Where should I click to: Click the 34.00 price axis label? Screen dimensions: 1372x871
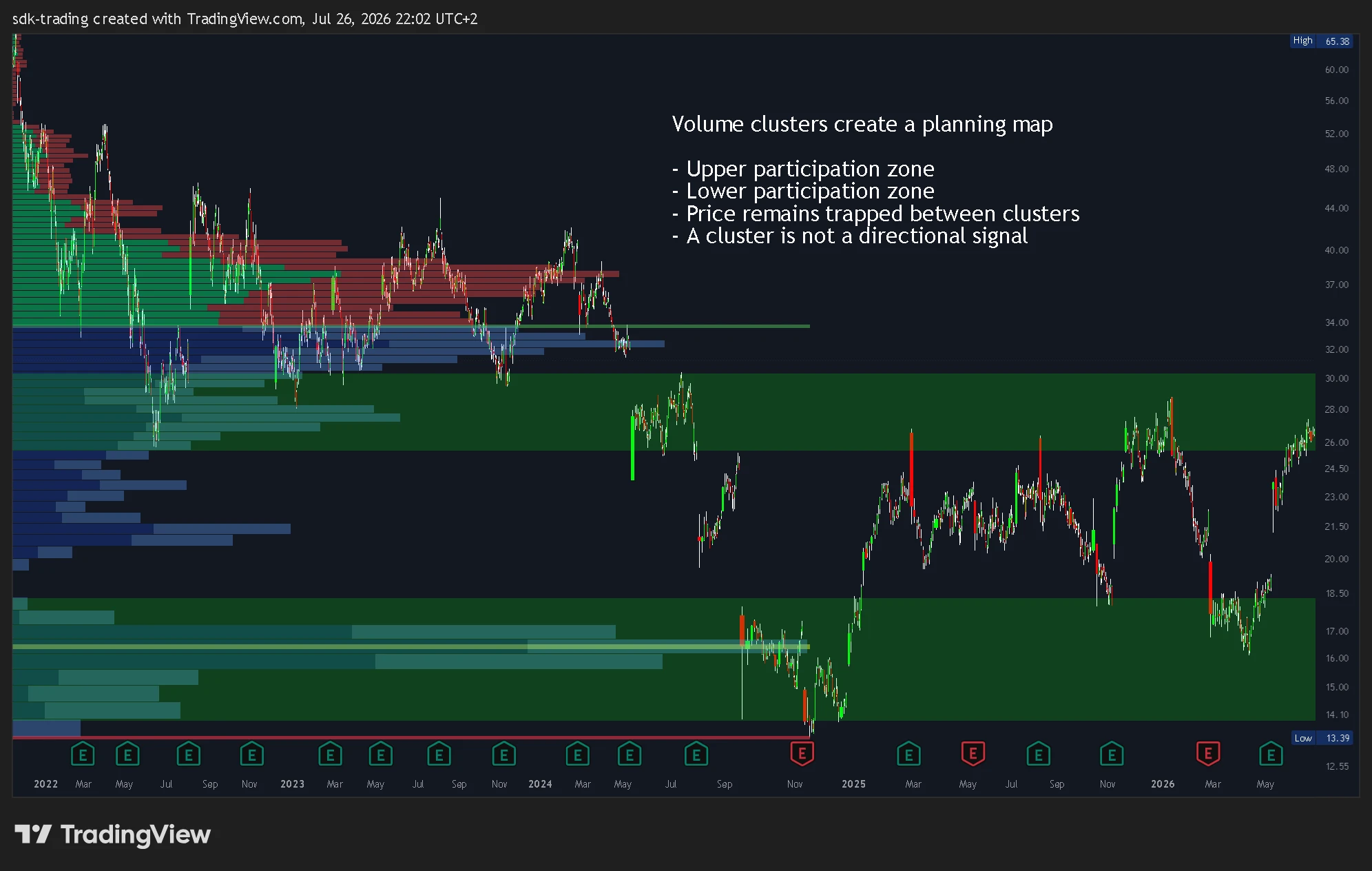click(1336, 322)
